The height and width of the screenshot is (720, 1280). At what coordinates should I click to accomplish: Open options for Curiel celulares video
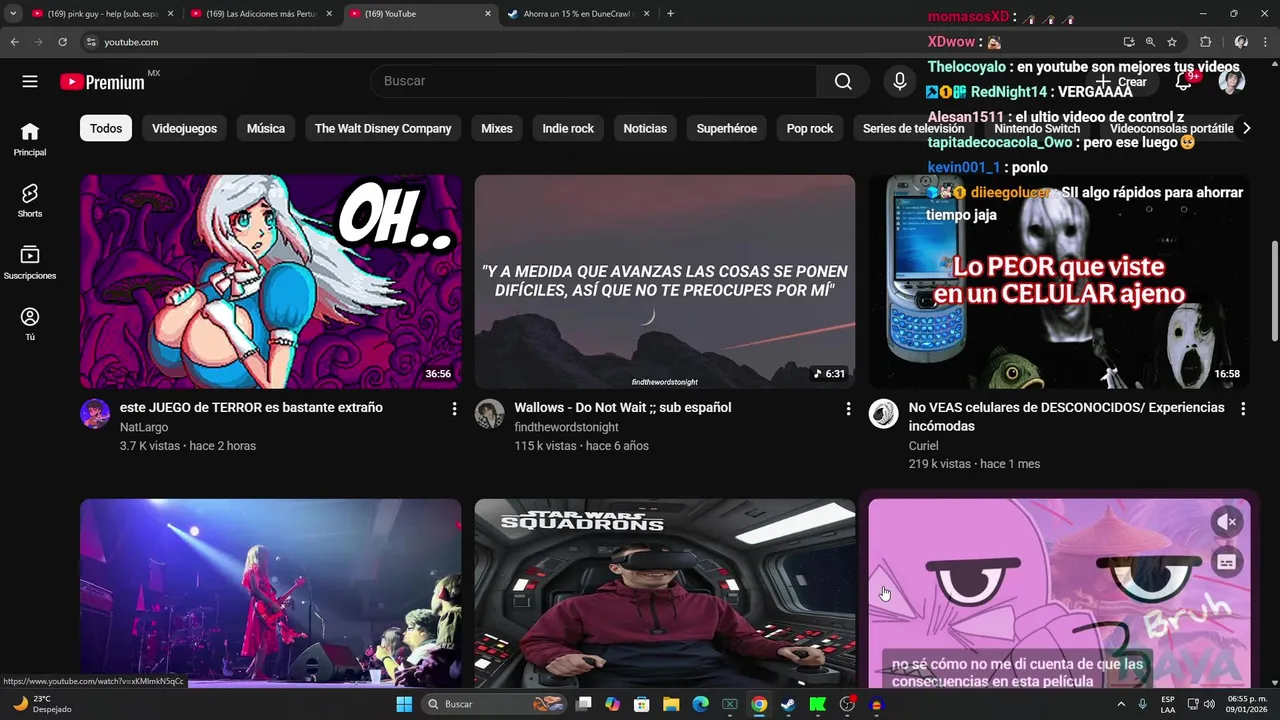1243,409
